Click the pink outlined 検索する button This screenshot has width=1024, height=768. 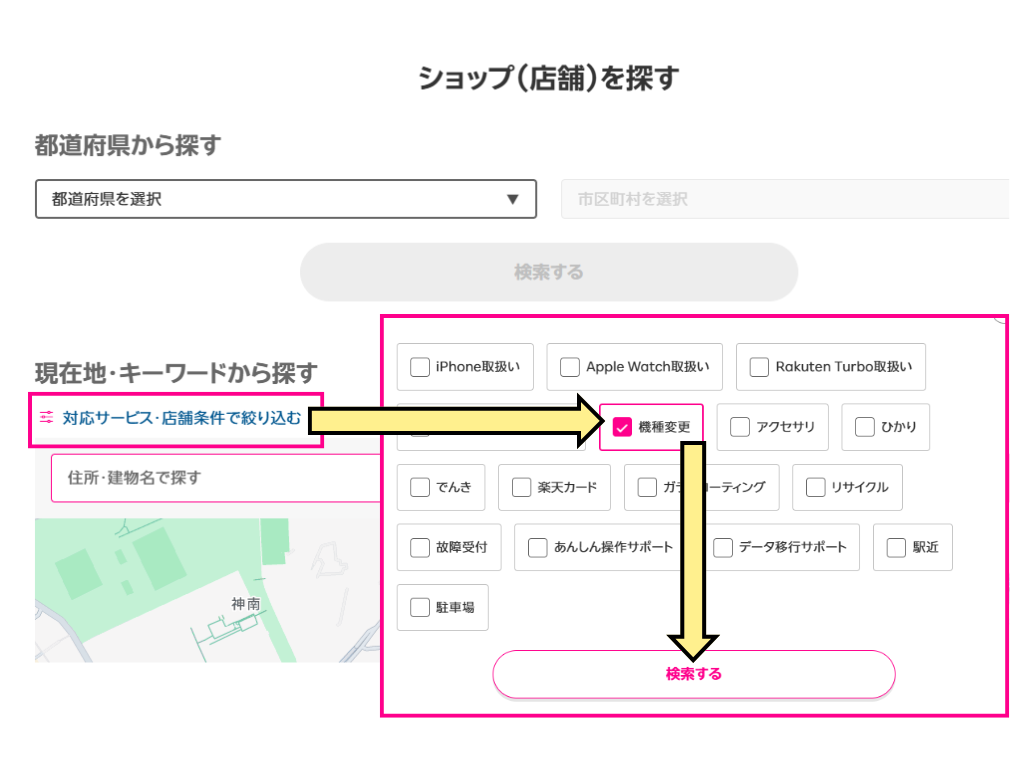click(x=693, y=674)
